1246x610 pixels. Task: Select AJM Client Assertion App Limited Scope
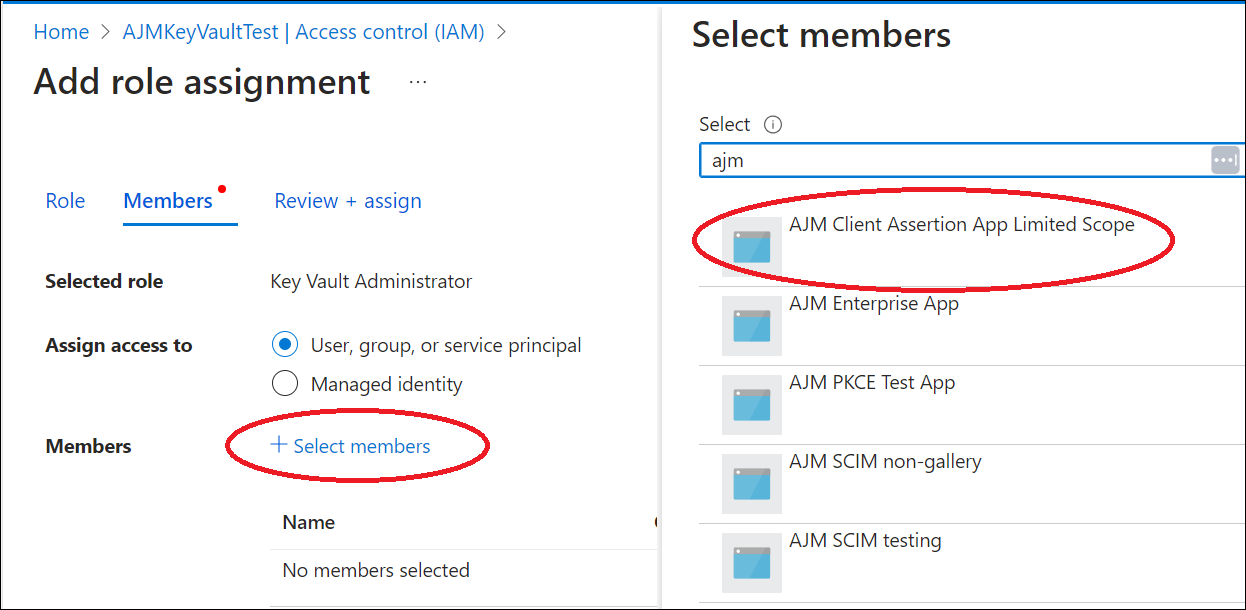click(961, 226)
